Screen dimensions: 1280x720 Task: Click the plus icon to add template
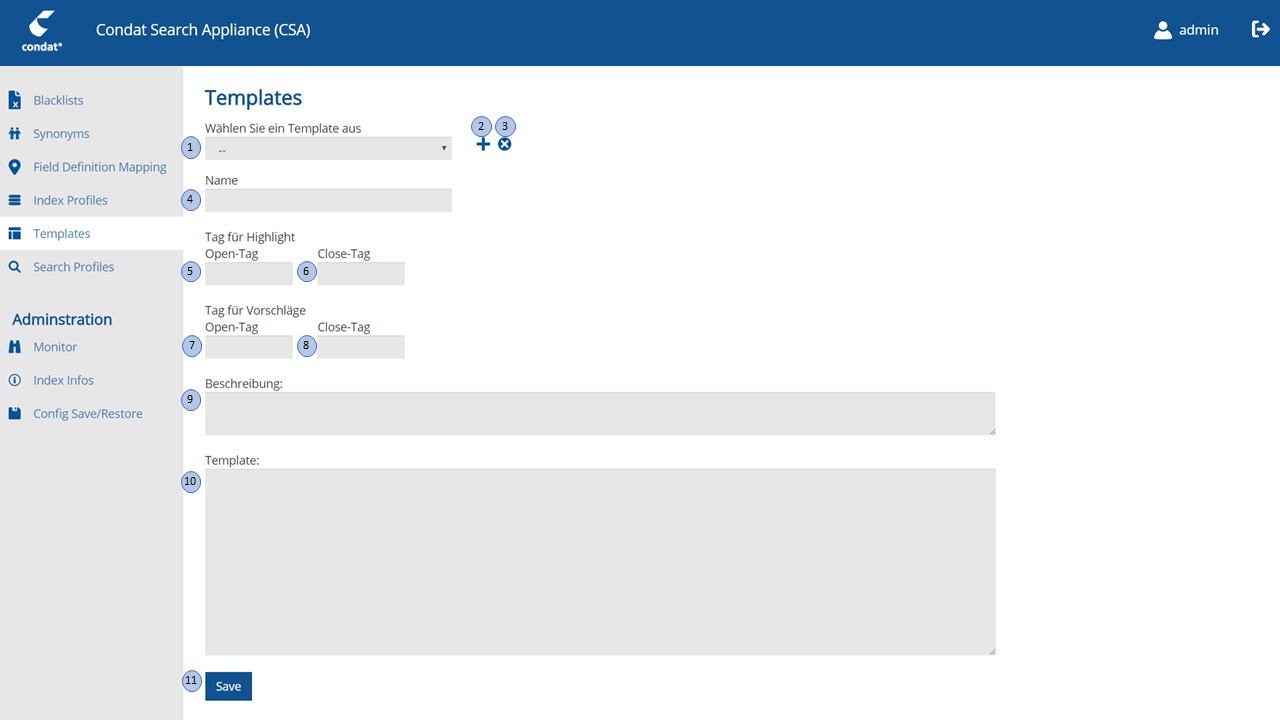pyautogui.click(x=483, y=145)
